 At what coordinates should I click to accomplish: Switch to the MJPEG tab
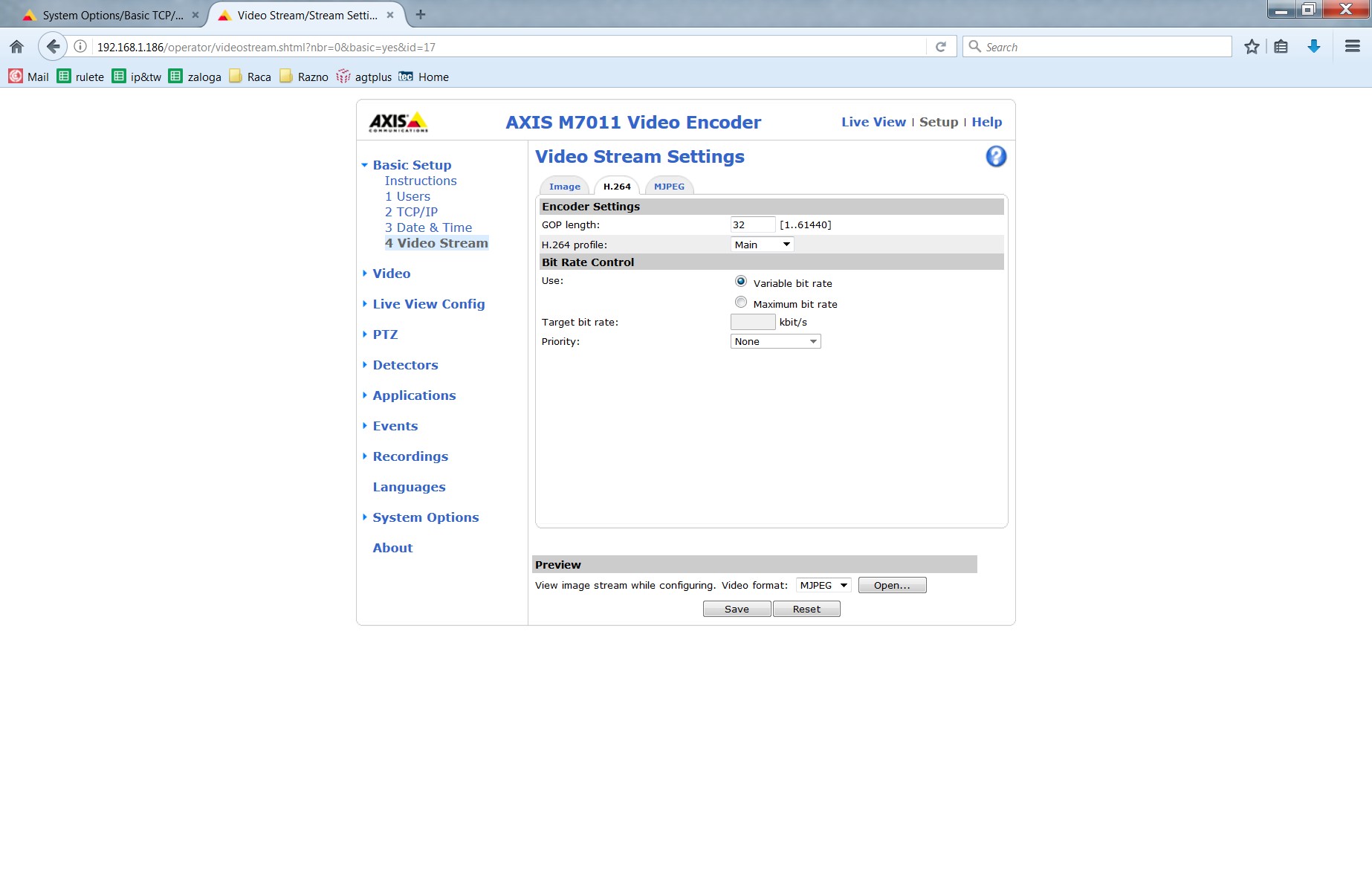(669, 187)
